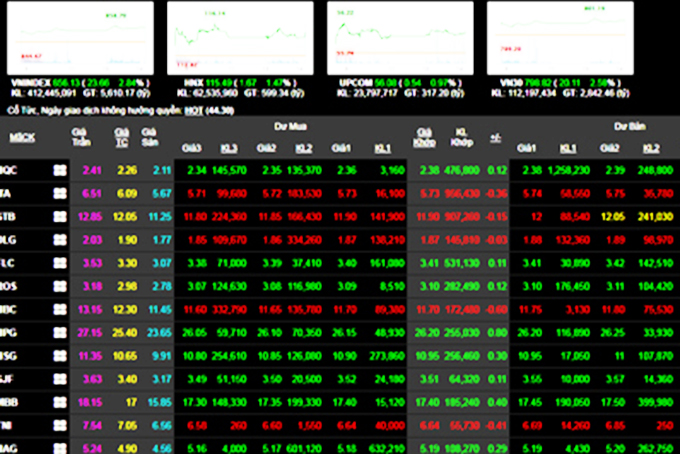
Task: Open the chart icon in the SJF row
Action: tap(59, 378)
